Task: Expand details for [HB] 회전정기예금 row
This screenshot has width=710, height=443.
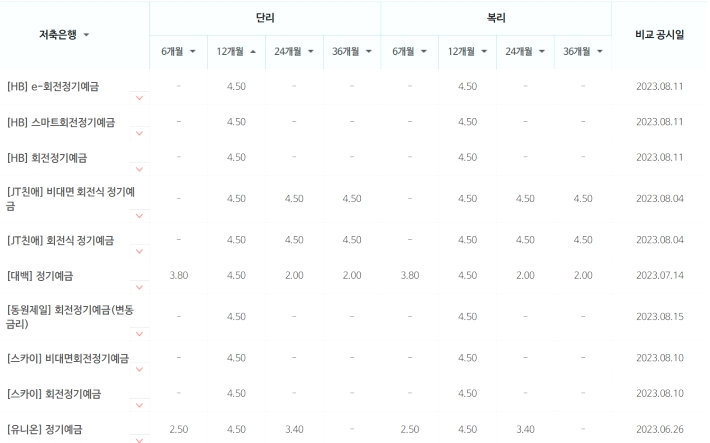Action: pos(139,169)
